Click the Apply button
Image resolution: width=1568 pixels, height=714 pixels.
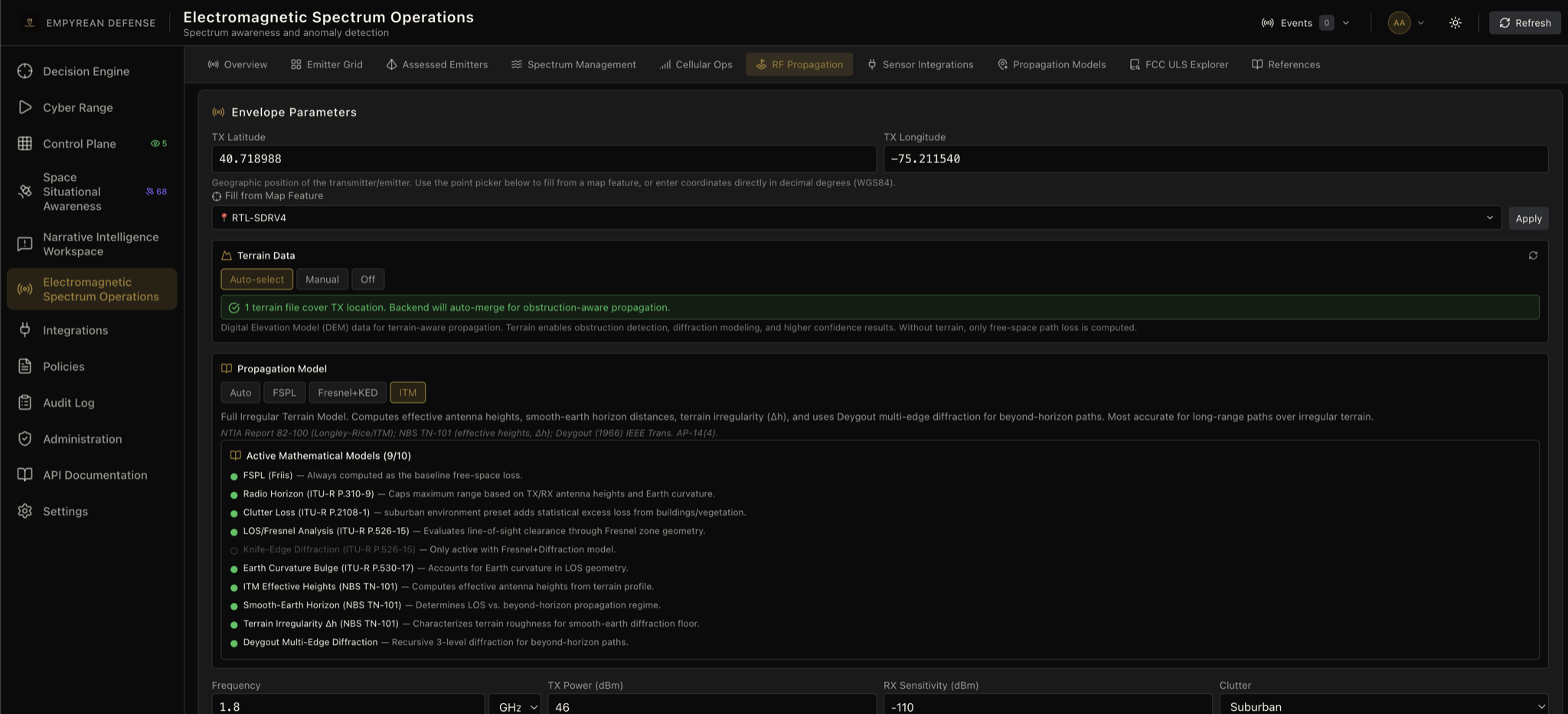coord(1528,218)
